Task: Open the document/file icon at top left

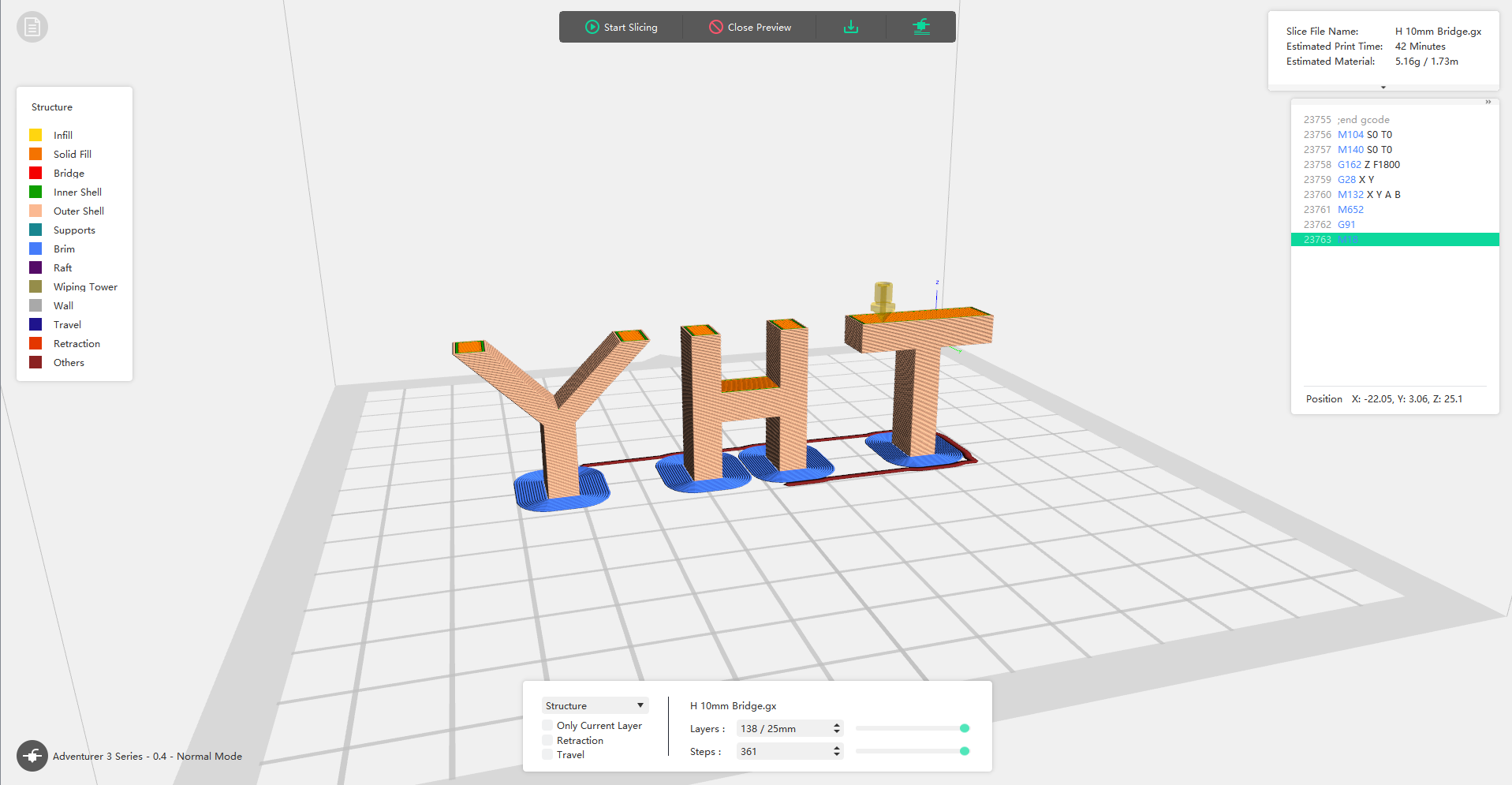Action: point(32,26)
